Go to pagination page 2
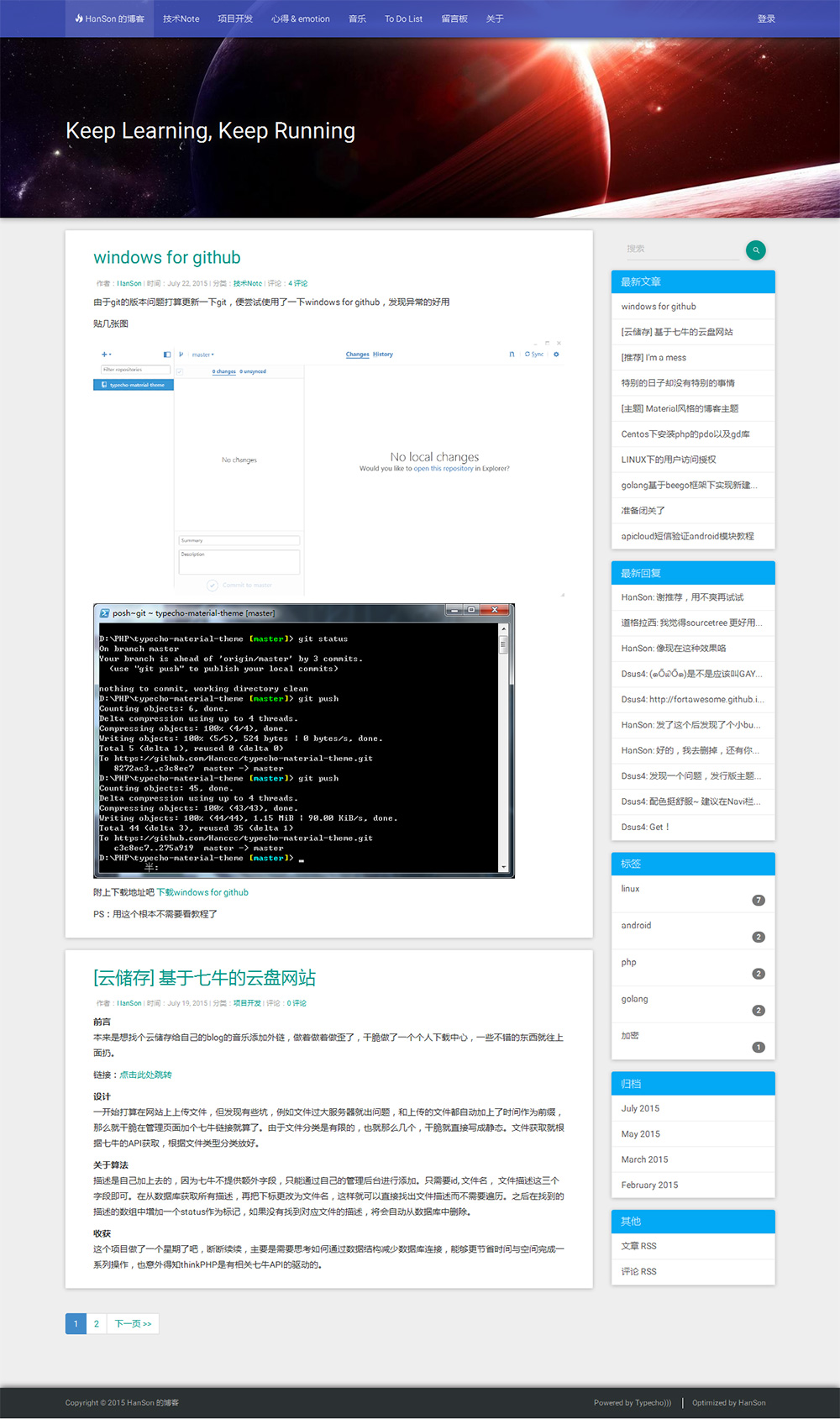 tap(97, 1324)
